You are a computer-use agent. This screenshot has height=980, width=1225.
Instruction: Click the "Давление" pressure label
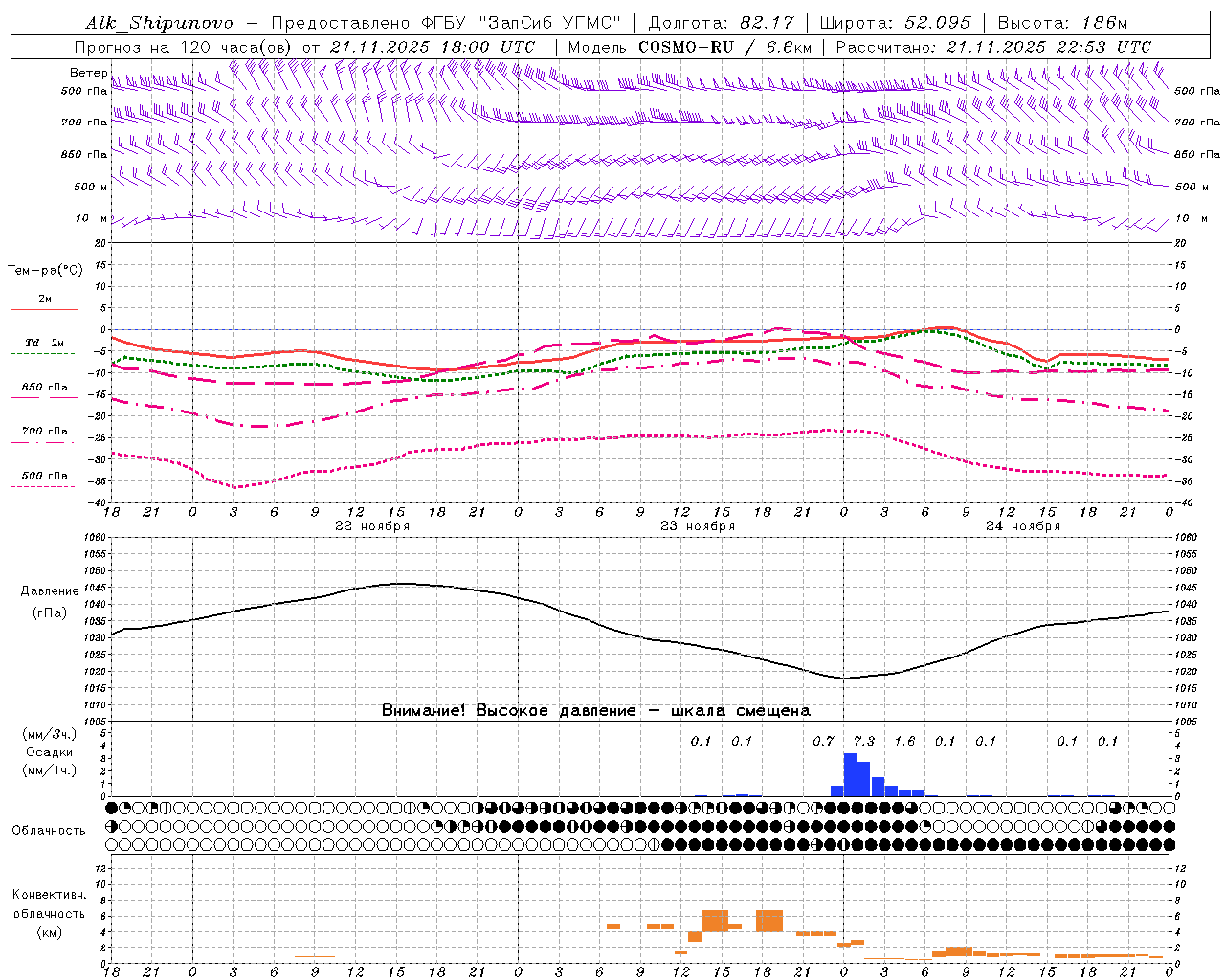(x=50, y=591)
